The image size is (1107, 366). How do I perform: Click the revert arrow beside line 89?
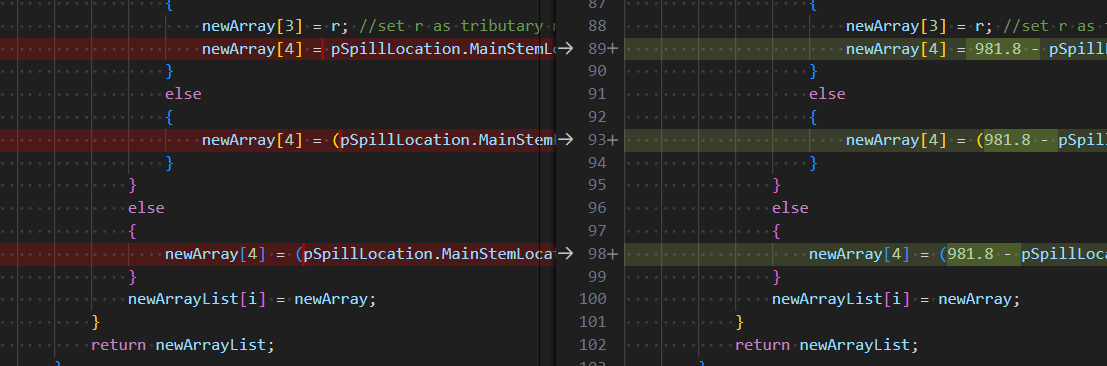(566, 48)
